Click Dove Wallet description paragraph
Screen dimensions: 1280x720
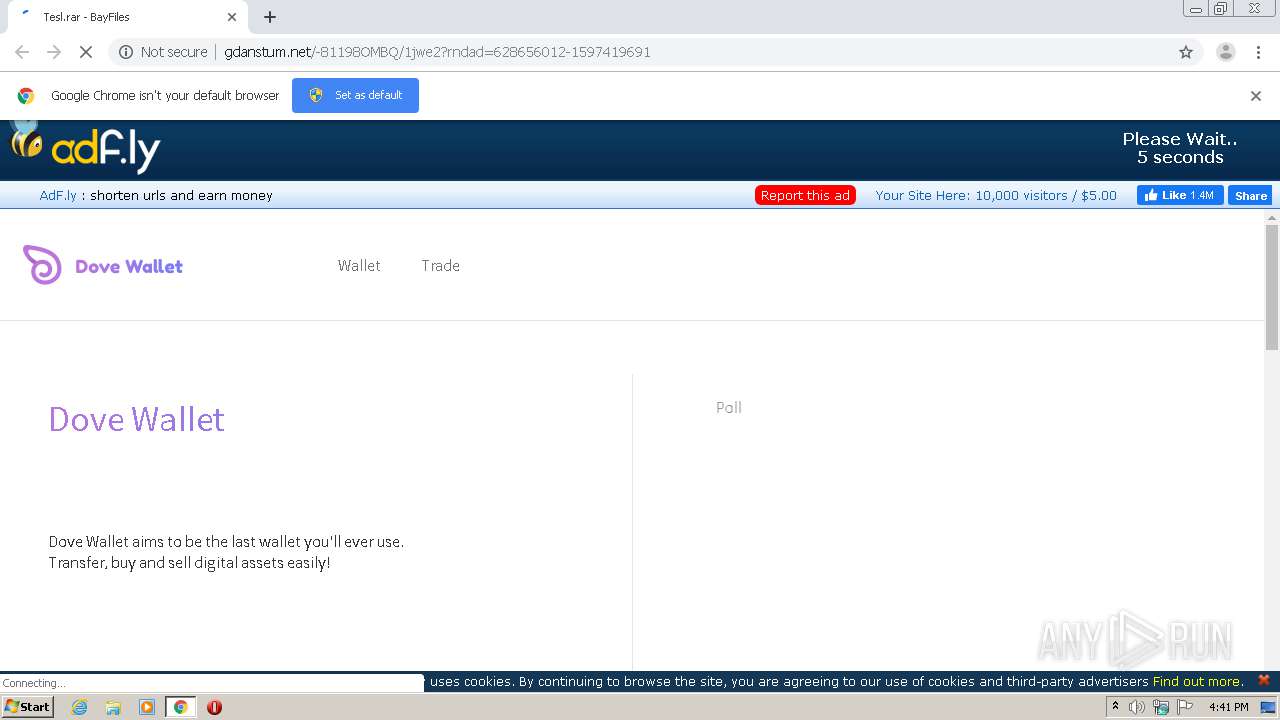click(x=226, y=552)
